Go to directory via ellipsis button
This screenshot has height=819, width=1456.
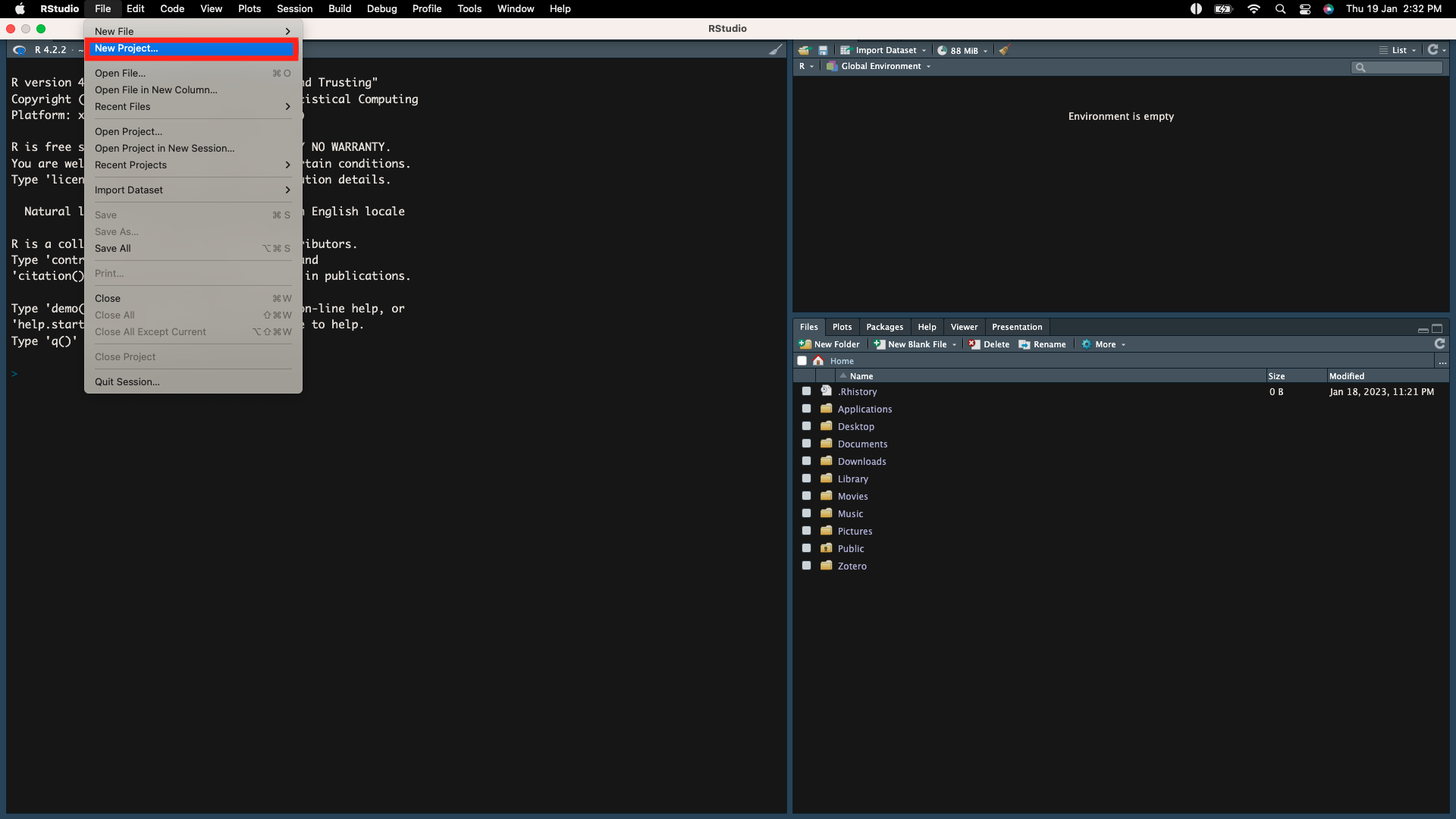tap(1442, 362)
